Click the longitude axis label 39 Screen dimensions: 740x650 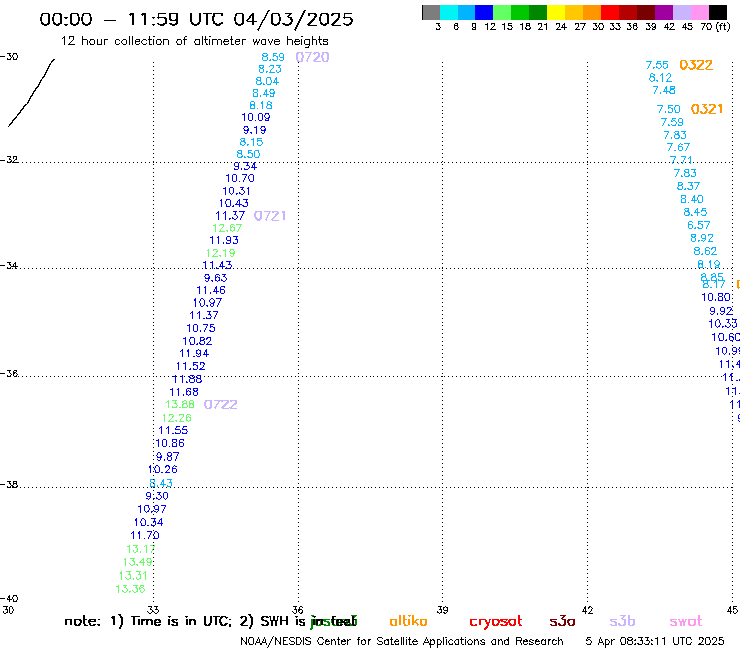click(442, 610)
